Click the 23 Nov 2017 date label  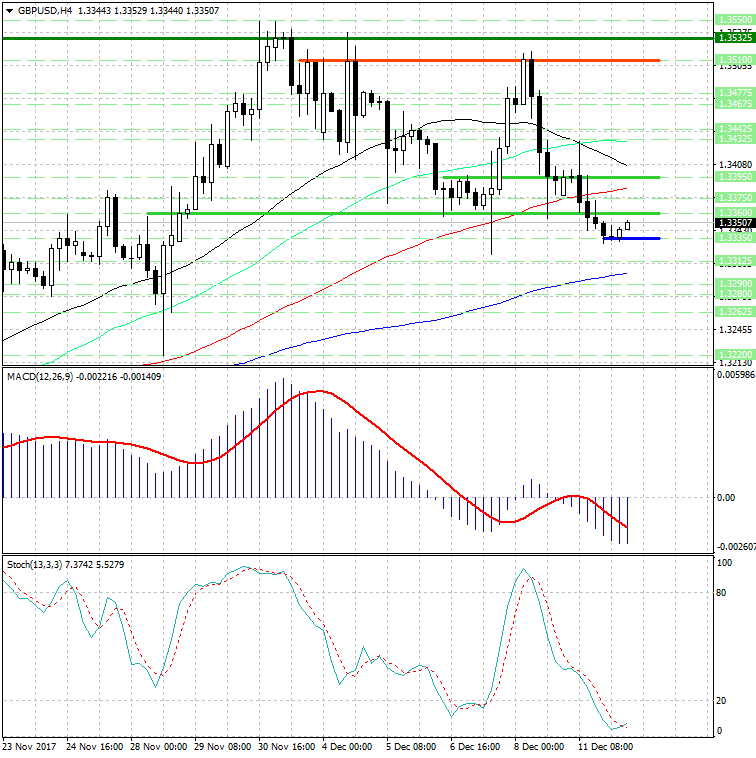[30, 747]
